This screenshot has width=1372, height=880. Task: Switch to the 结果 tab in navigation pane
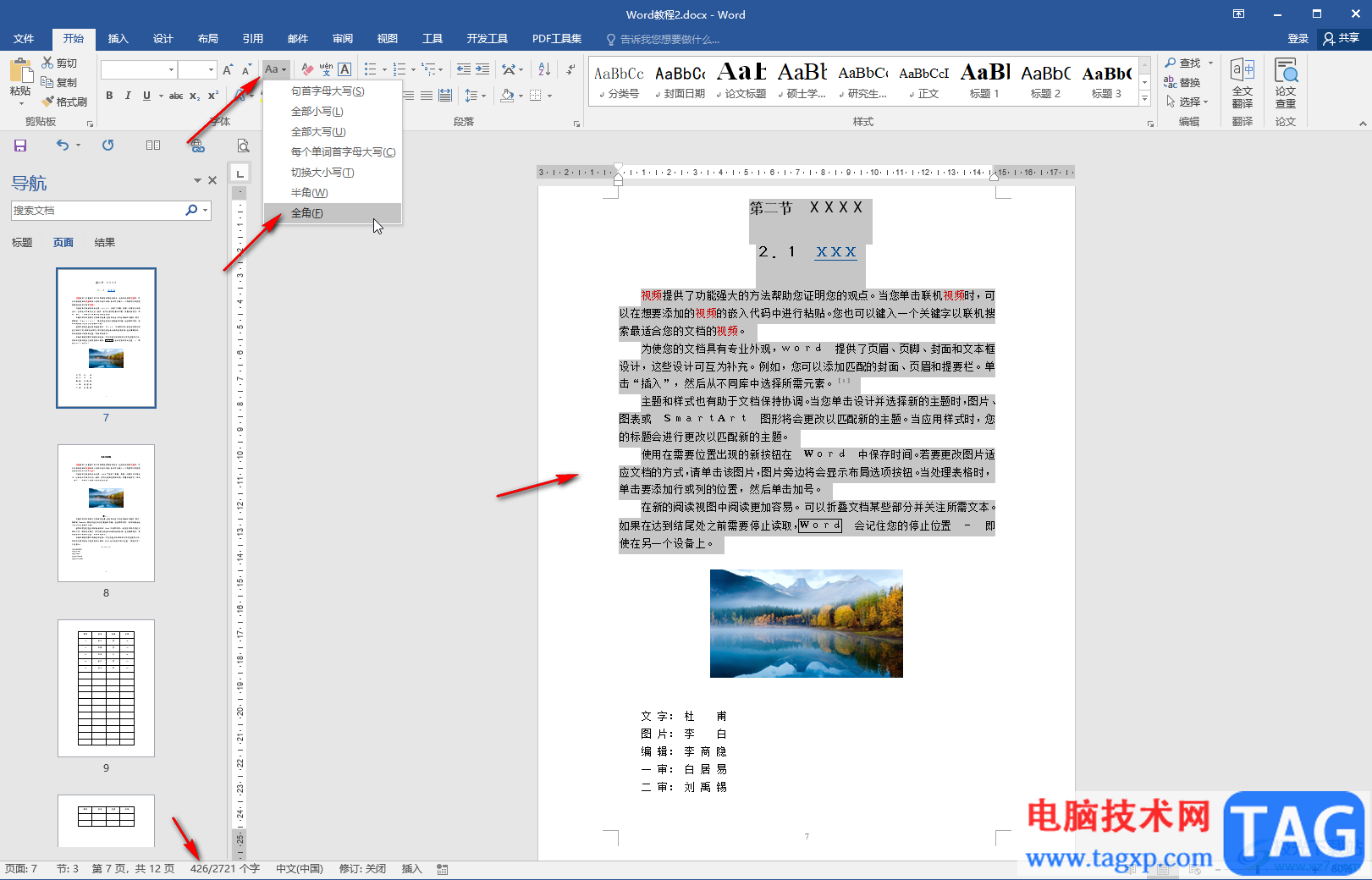[x=105, y=243]
